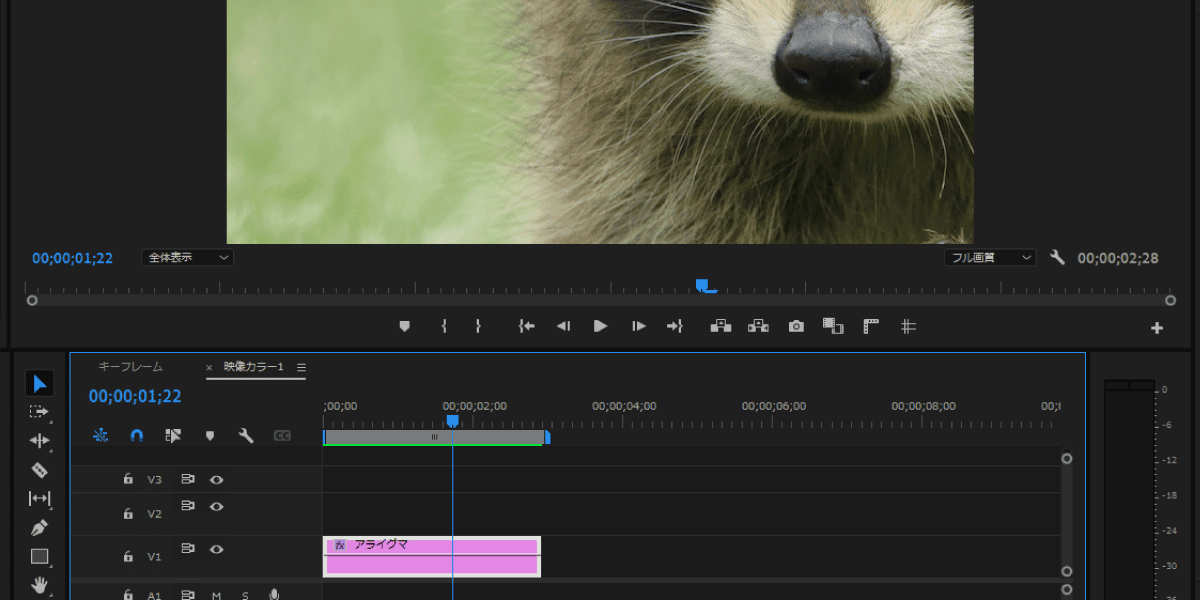Image resolution: width=1200 pixels, height=600 pixels.
Task: Click the Lift button
Action: click(720, 326)
